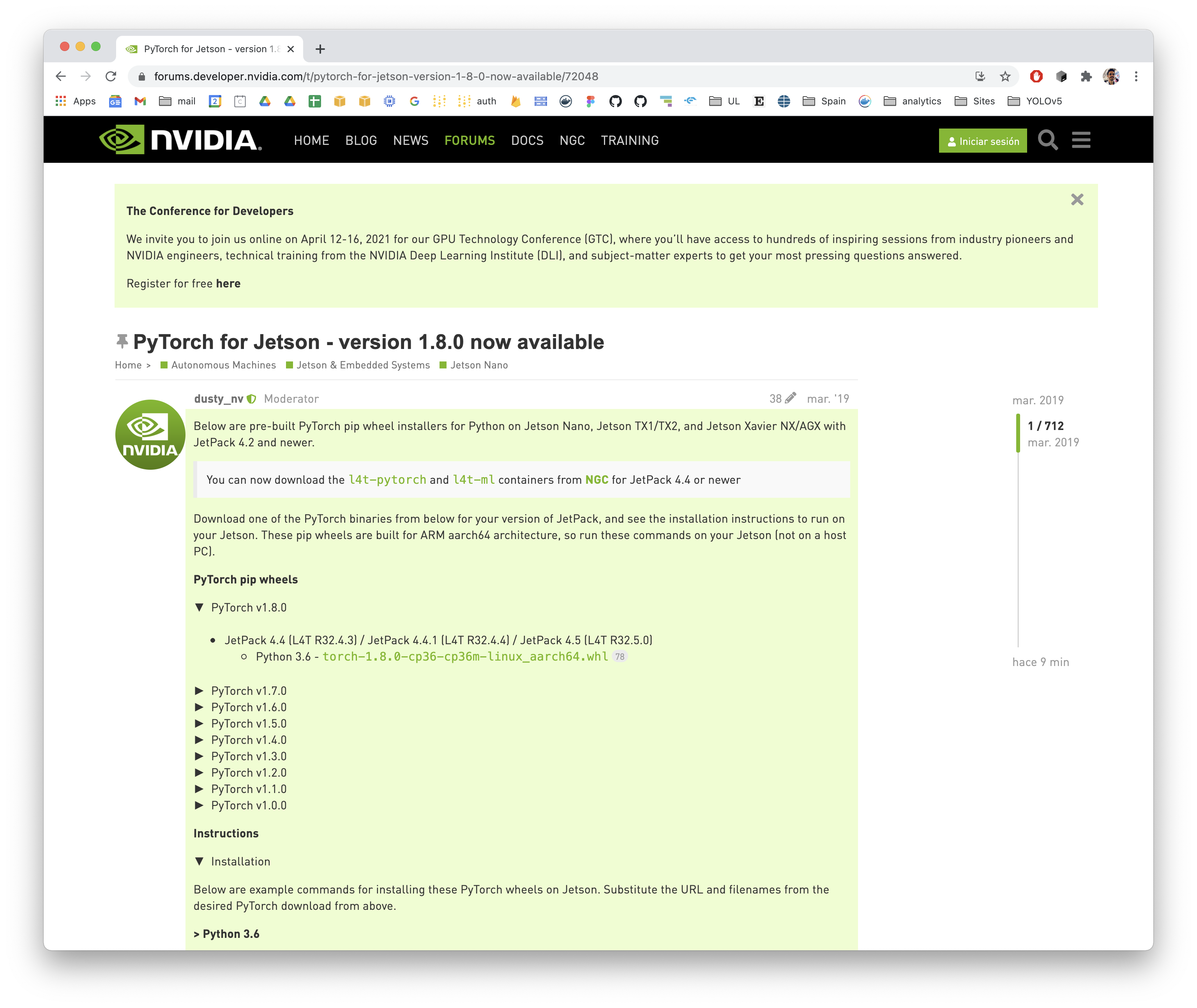Open the analytics bookmark folder

click(912, 101)
